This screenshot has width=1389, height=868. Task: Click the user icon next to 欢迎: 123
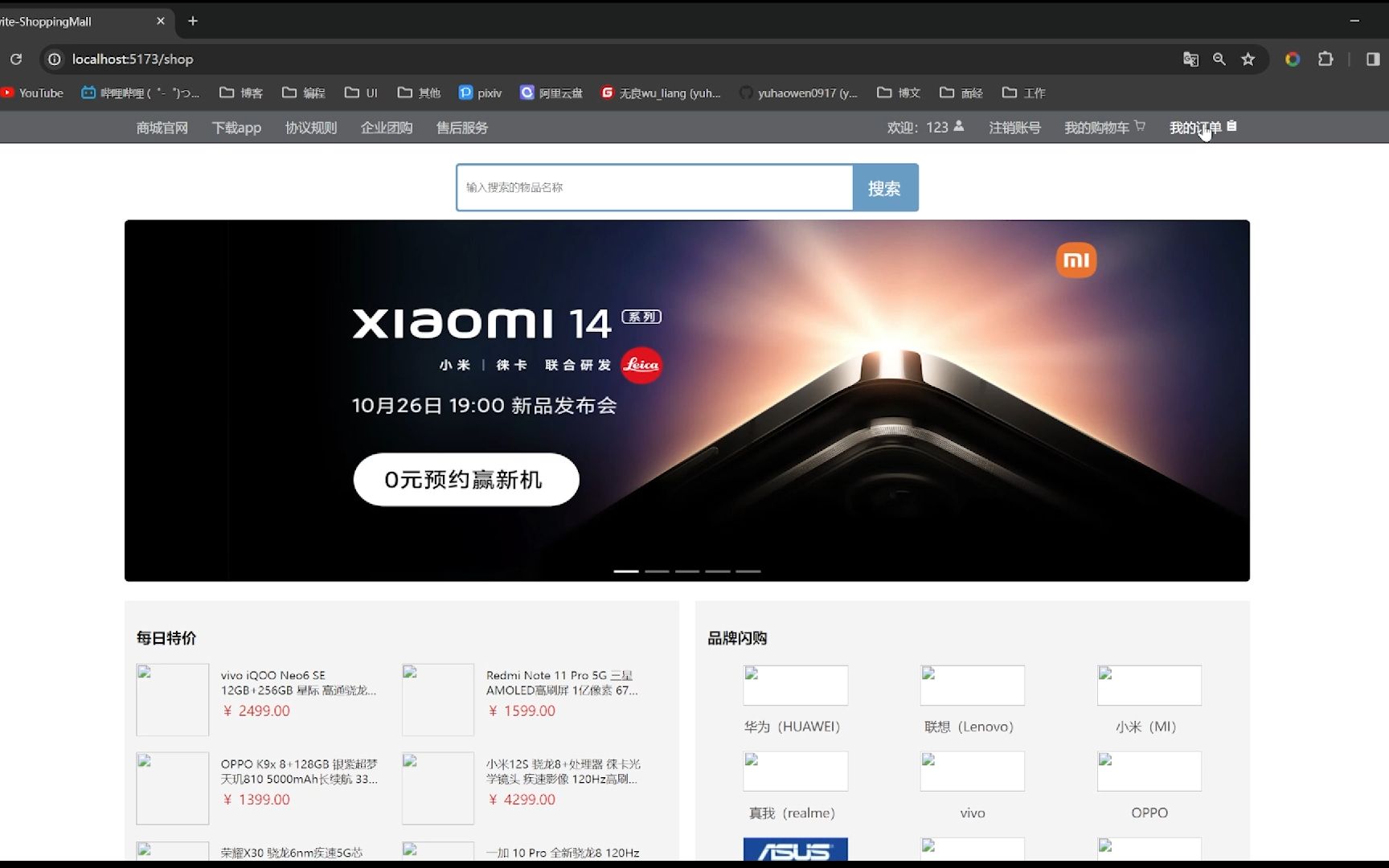tap(959, 126)
